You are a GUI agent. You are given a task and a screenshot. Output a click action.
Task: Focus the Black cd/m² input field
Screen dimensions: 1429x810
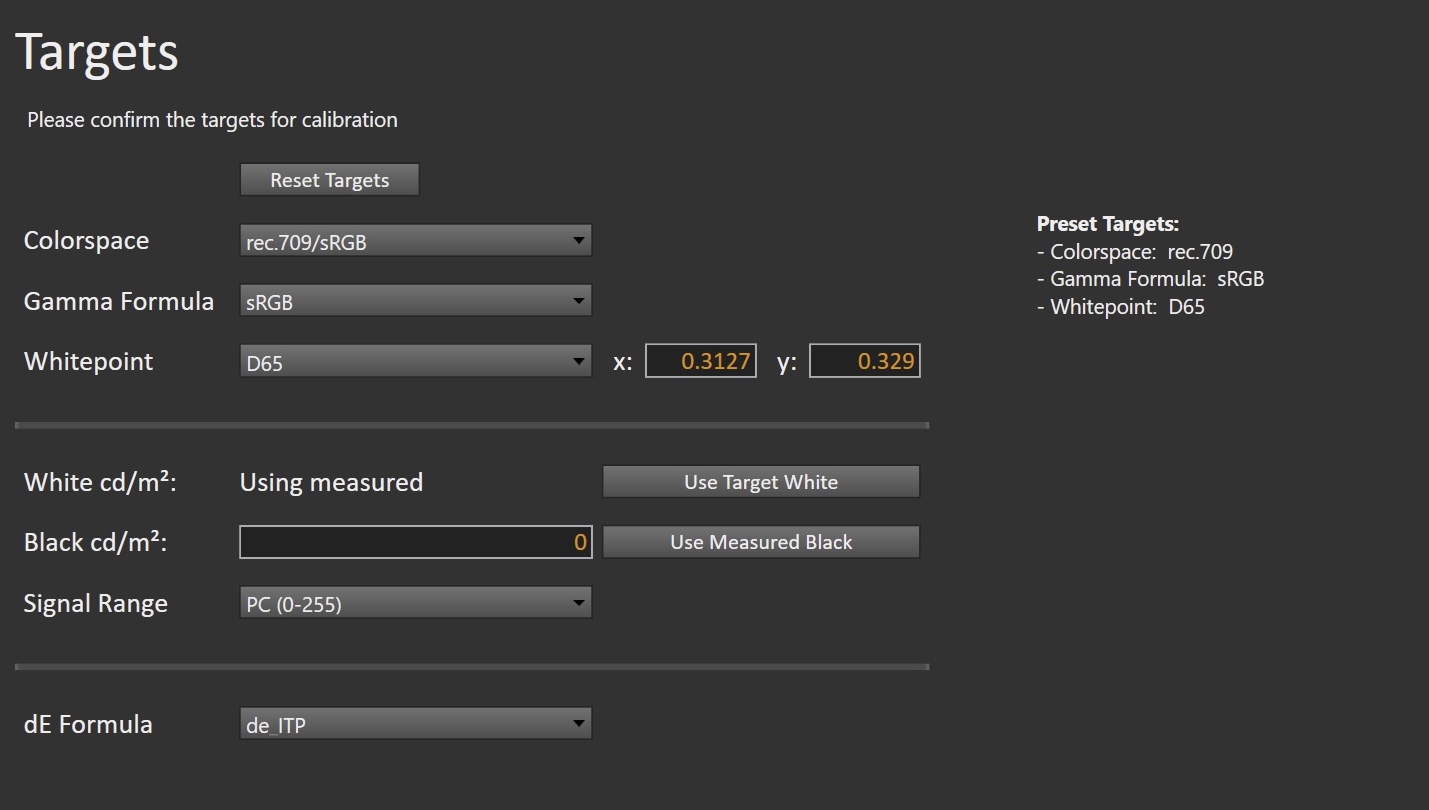click(415, 542)
